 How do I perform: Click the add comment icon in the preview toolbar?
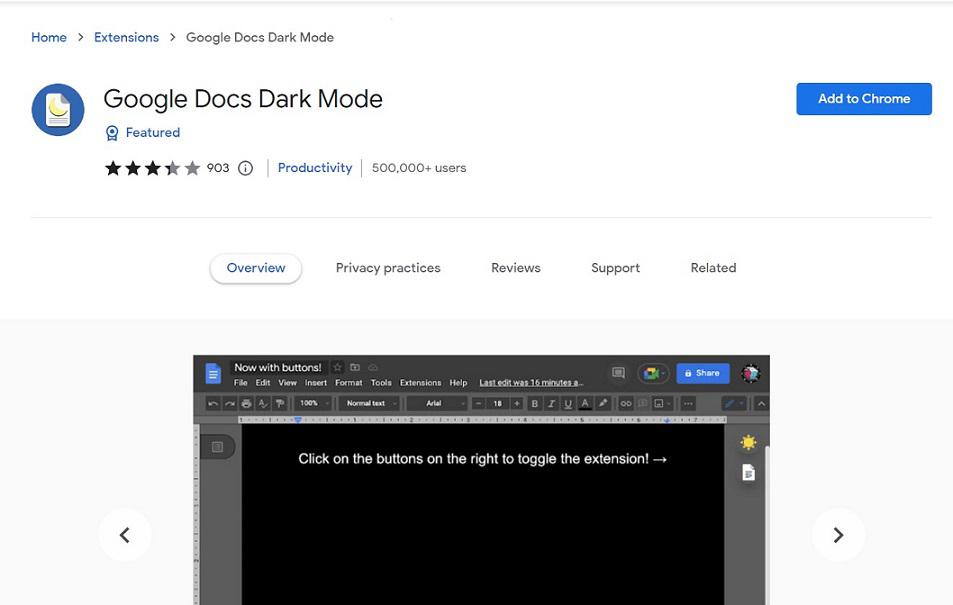[642, 403]
